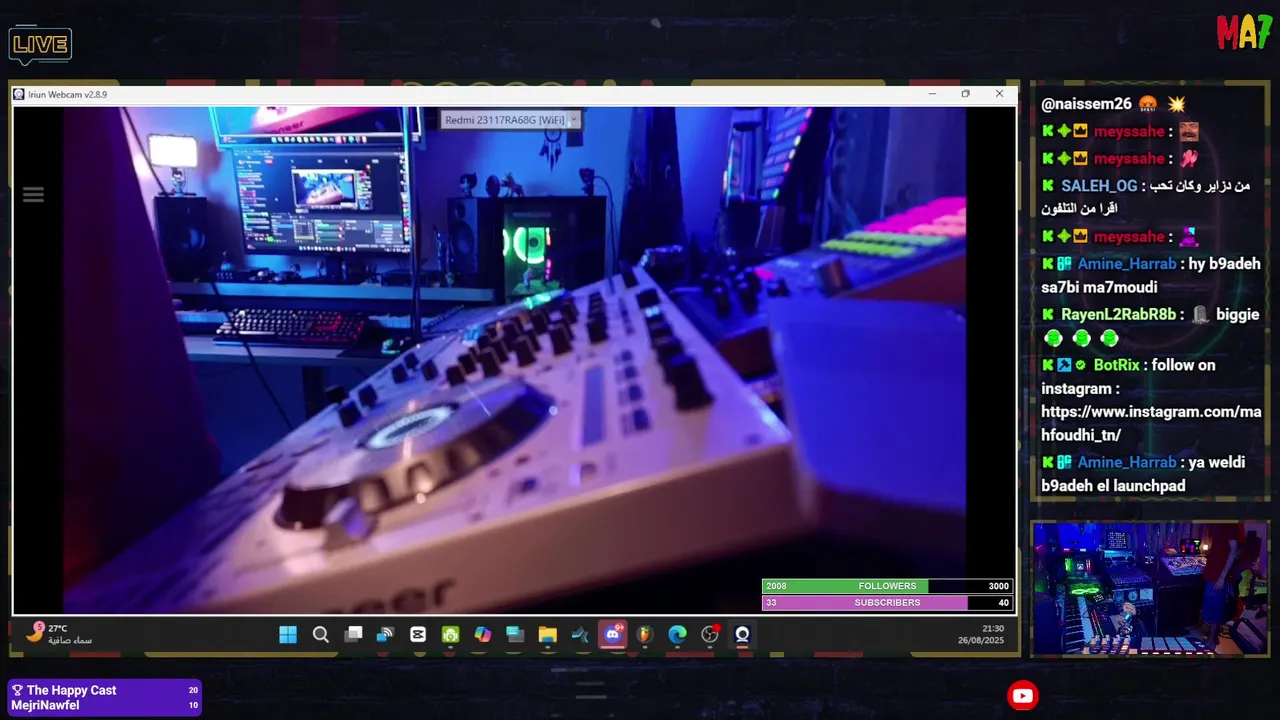Open the Windows Start menu

288,634
